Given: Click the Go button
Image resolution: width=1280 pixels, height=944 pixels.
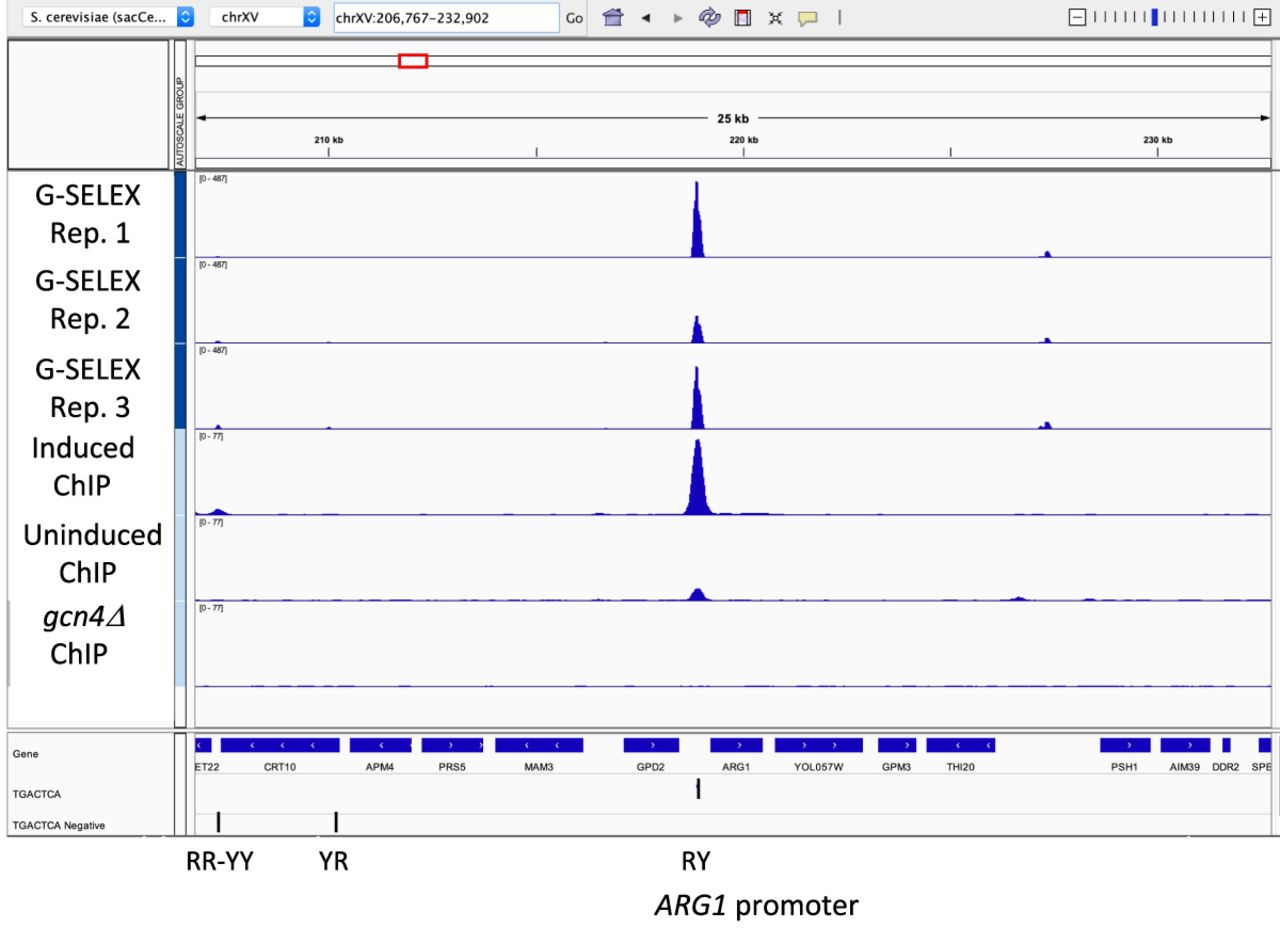Looking at the screenshot, I should (574, 18).
